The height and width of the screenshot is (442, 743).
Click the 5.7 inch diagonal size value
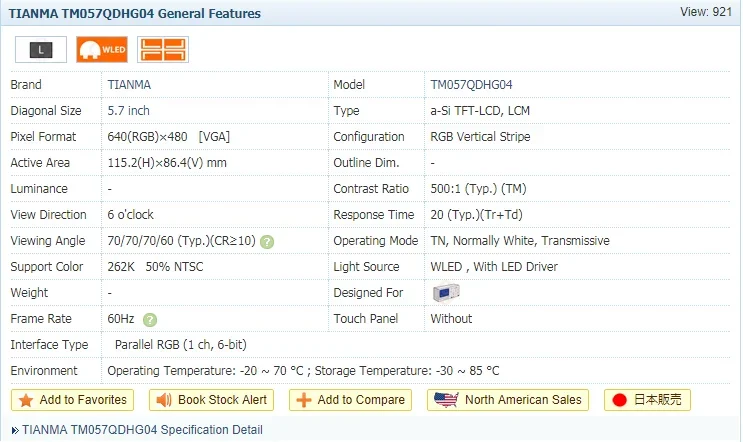(128, 111)
